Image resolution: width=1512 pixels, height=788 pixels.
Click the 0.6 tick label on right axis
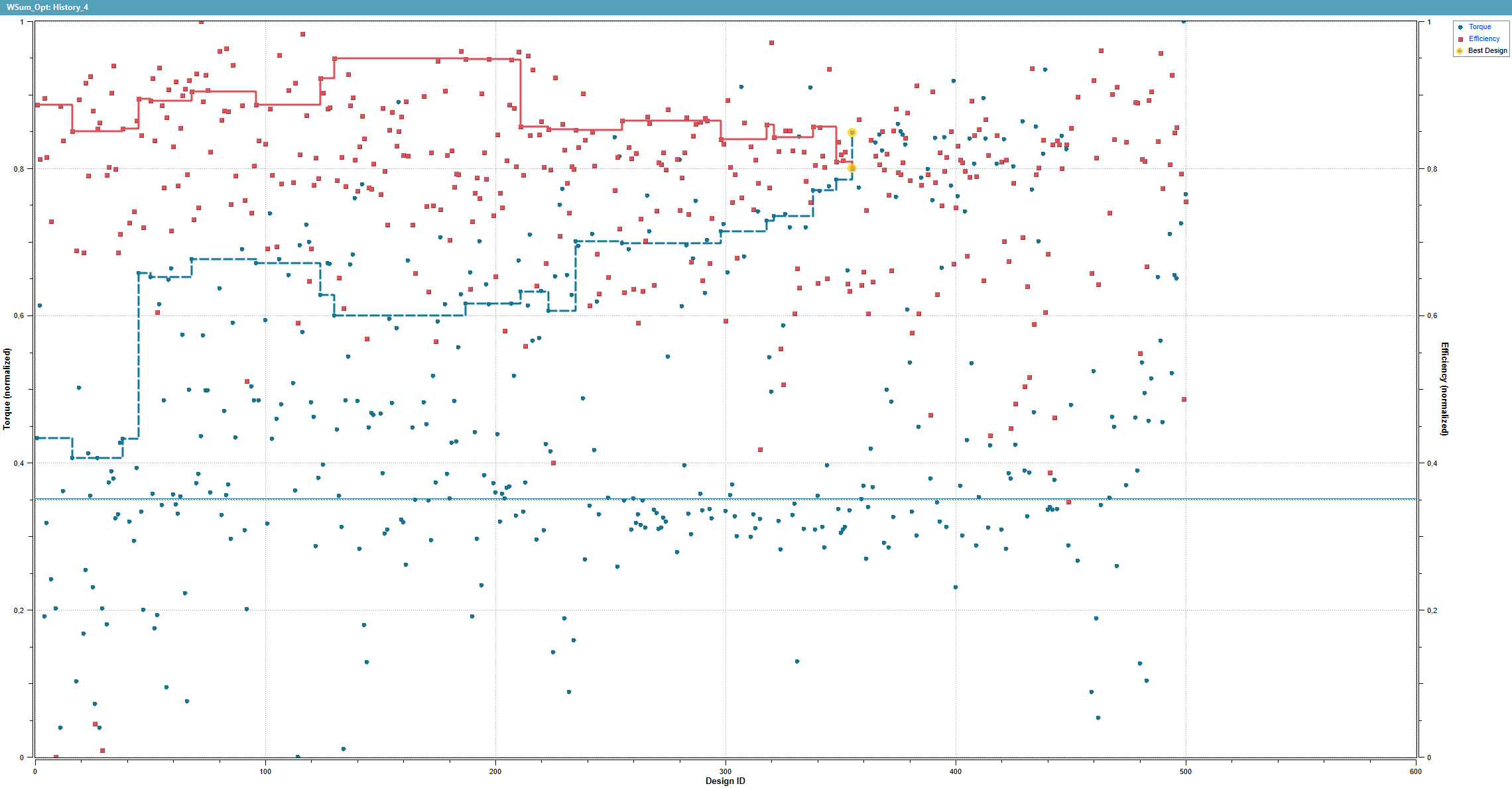pyautogui.click(x=1432, y=316)
